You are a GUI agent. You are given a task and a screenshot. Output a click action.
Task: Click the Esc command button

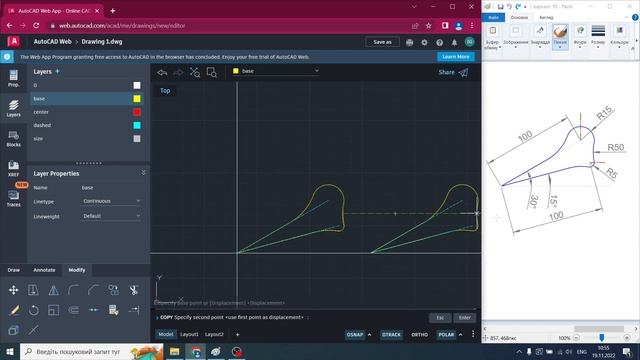440,318
